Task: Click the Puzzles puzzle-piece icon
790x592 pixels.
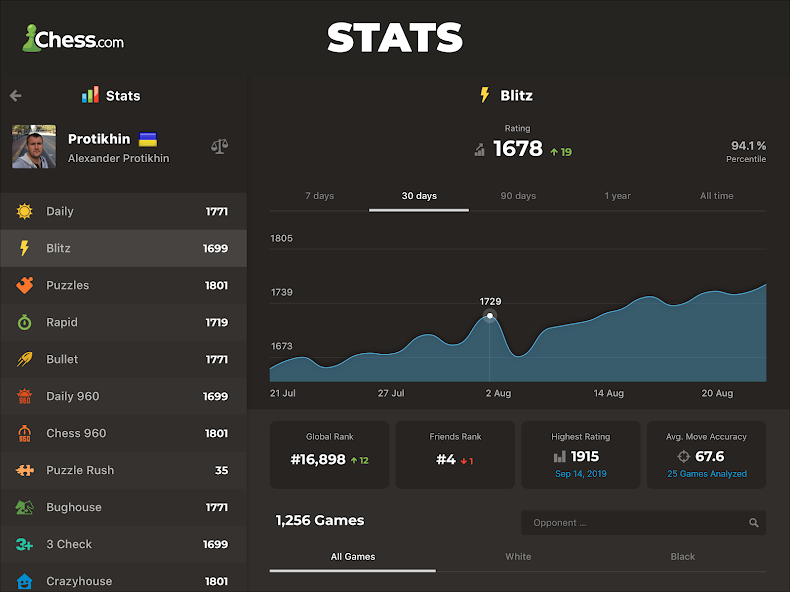Action: 24,285
